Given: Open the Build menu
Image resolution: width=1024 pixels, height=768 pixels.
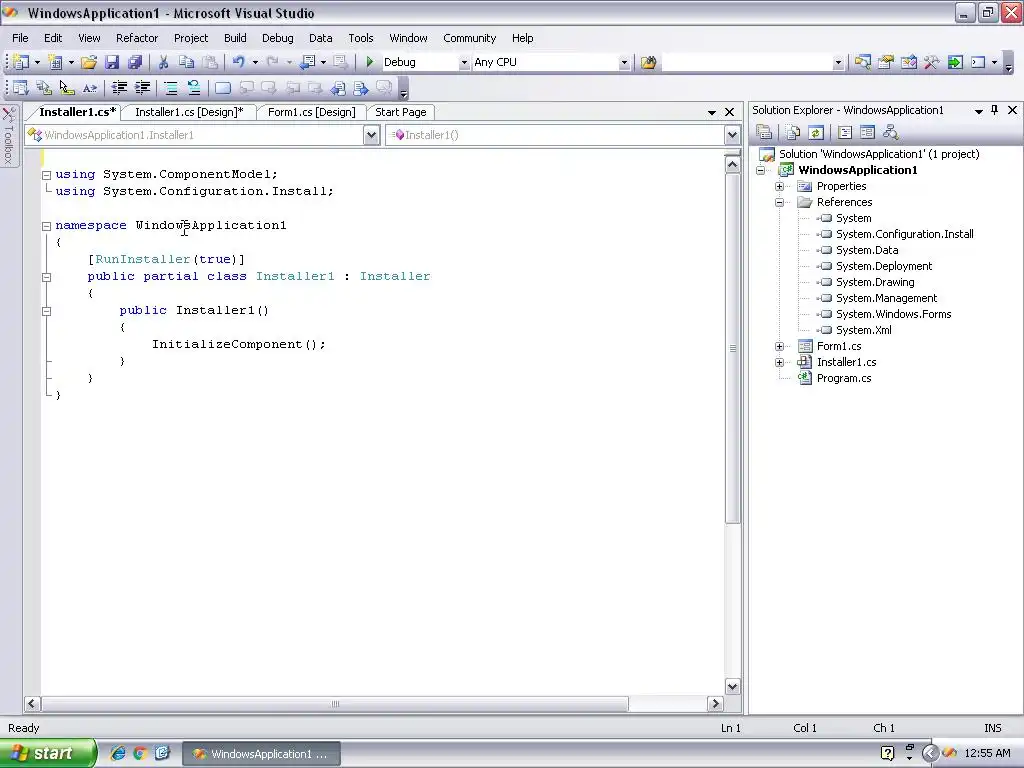Looking at the screenshot, I should click(235, 38).
